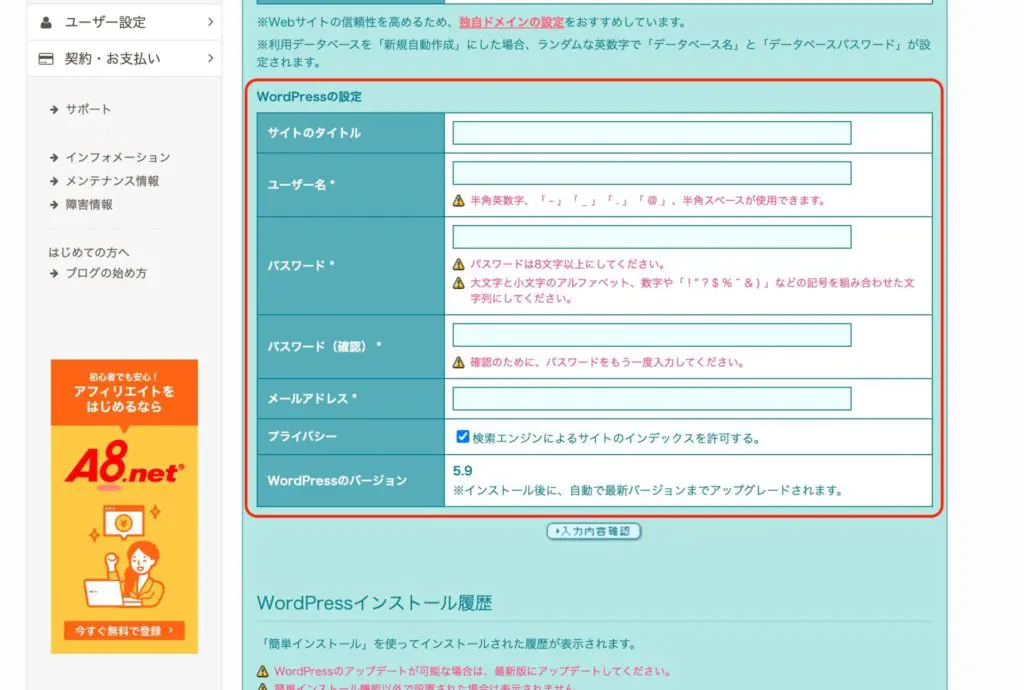Click the arrow icon beside メンテナンス情報

click(54, 182)
